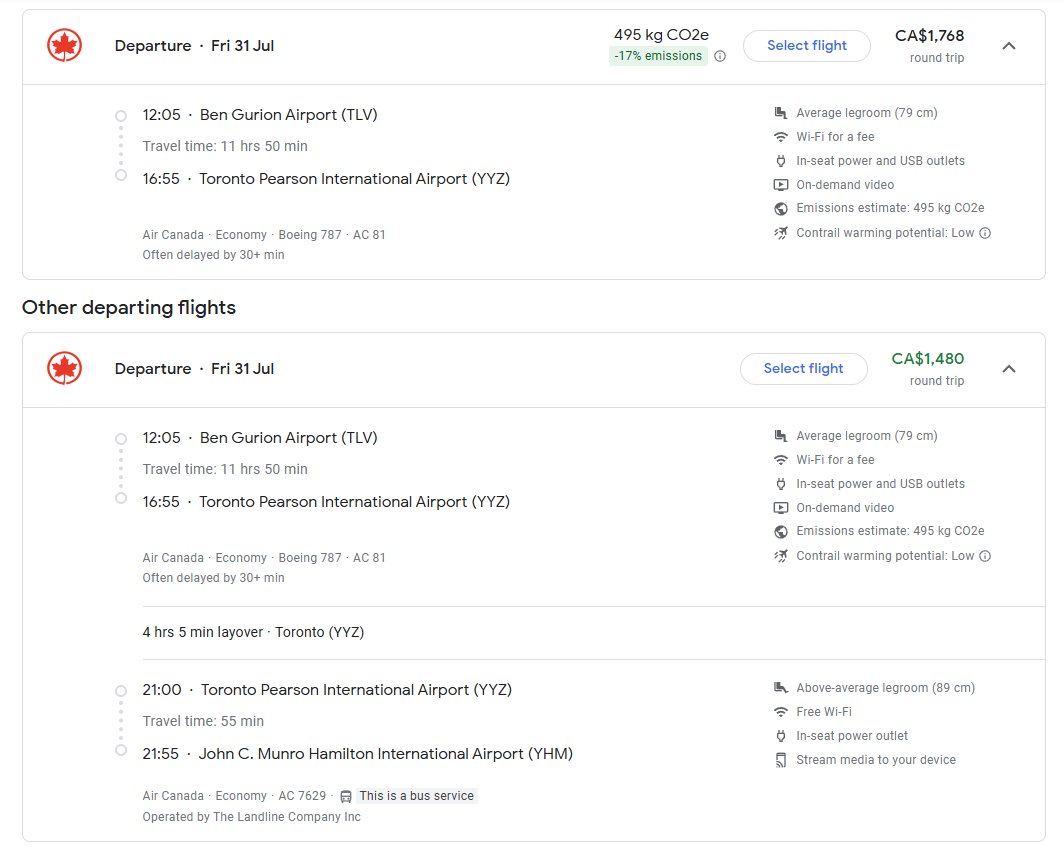Click 'Often delayed by 30+ min' in second card
Viewport: 1063px width, 847px height.
(213, 578)
